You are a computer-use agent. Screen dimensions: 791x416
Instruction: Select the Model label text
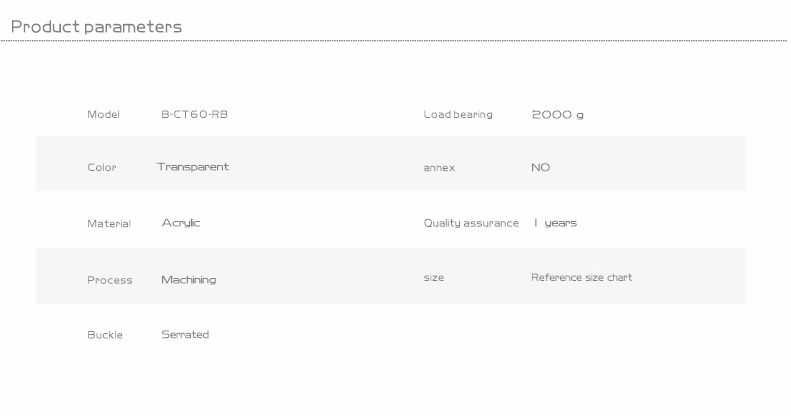point(103,114)
